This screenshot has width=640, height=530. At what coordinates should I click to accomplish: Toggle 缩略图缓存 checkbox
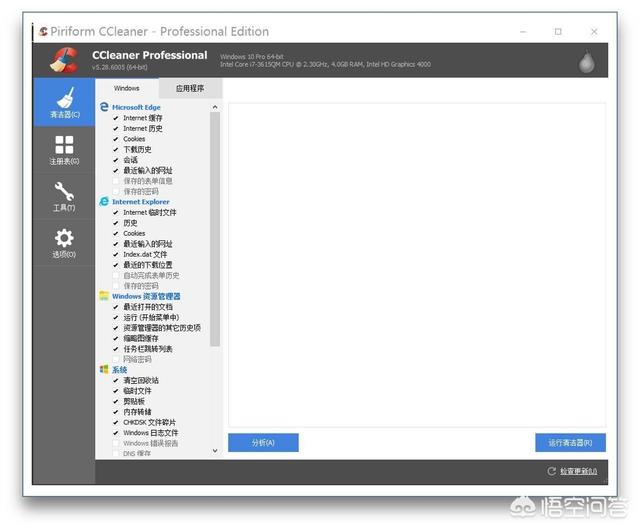pyautogui.click(x=116, y=338)
